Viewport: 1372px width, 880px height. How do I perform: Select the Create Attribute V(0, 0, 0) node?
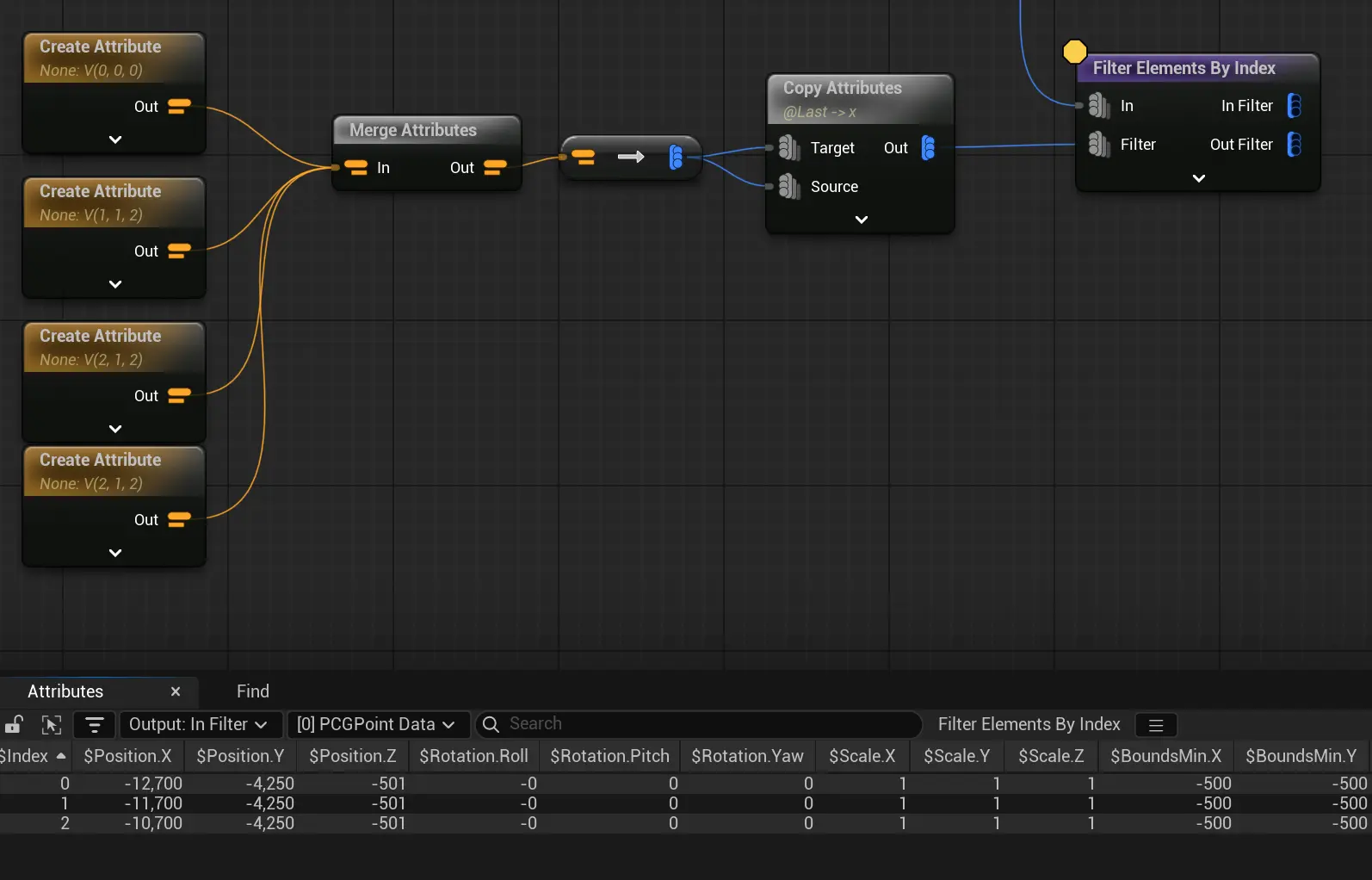click(101, 47)
